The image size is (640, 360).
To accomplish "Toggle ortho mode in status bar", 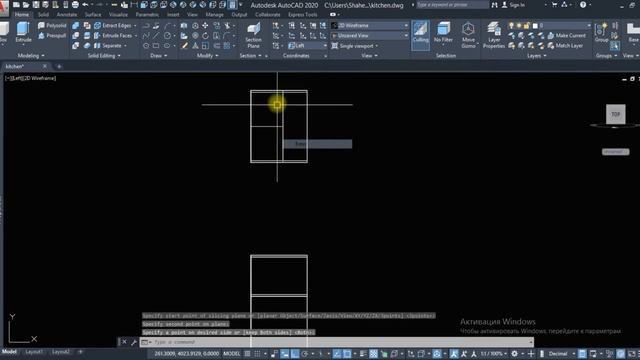I will pyautogui.click(x=295, y=353).
